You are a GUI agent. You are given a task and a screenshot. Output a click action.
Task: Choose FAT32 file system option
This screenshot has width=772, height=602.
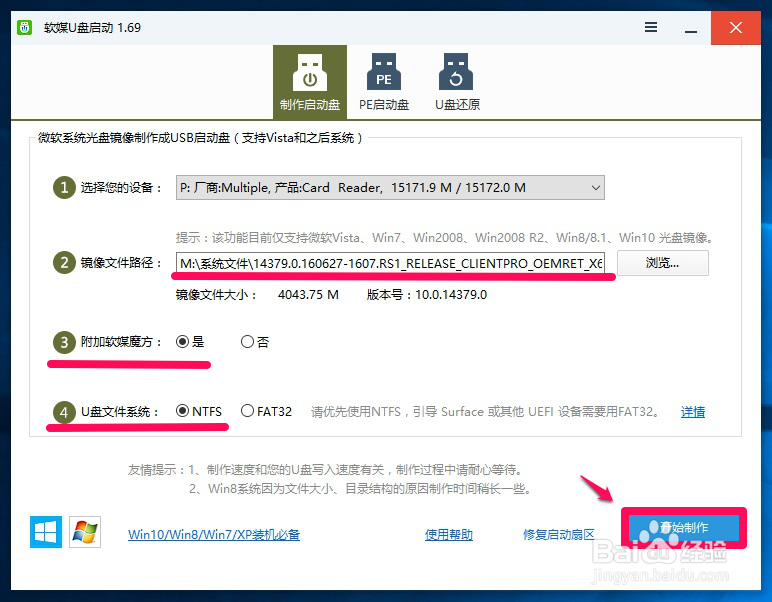[x=266, y=411]
